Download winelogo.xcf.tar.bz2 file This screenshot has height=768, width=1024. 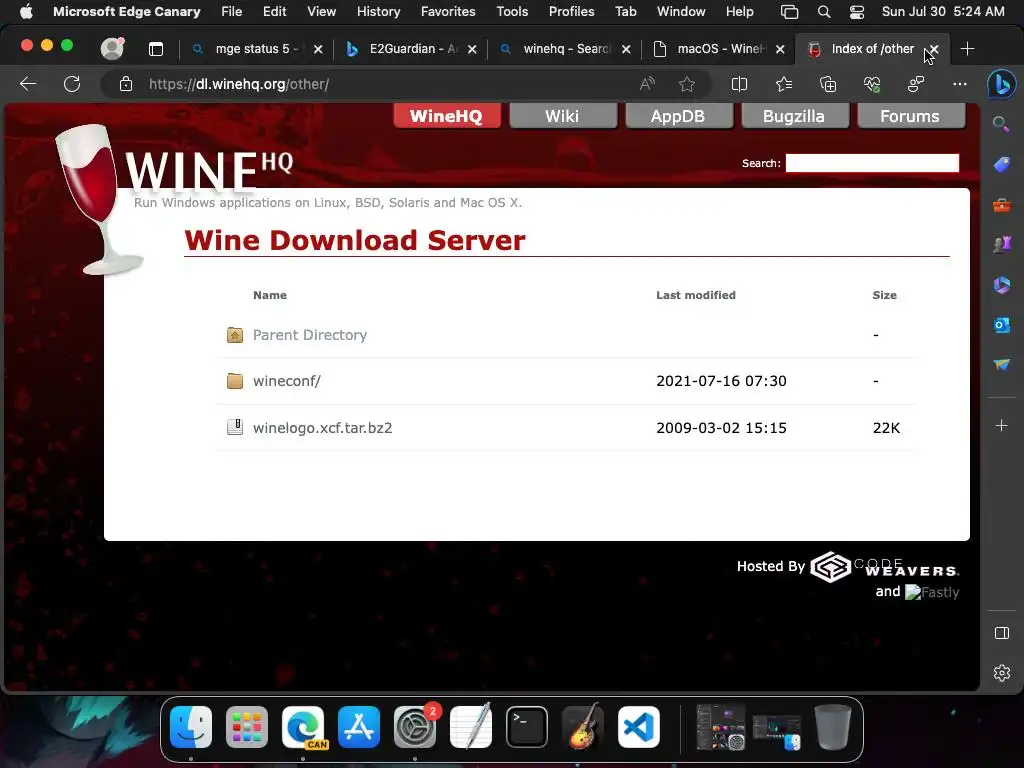[323, 428]
